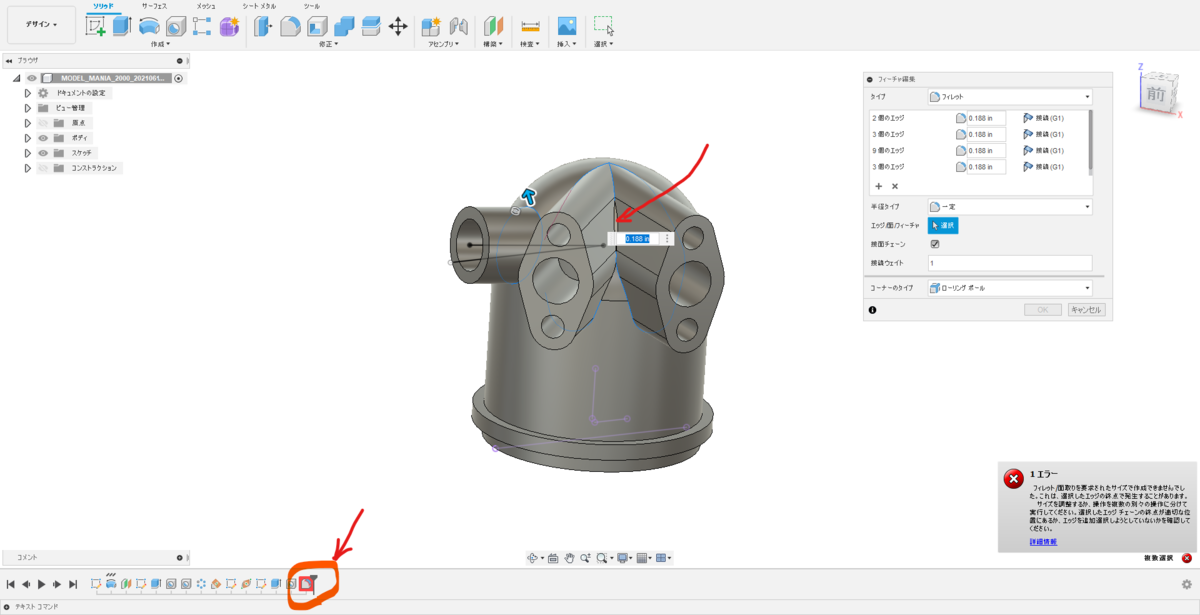This screenshot has width=1200, height=615.
Task: Toggle visibility of ボディ folder
Action: coord(43,138)
